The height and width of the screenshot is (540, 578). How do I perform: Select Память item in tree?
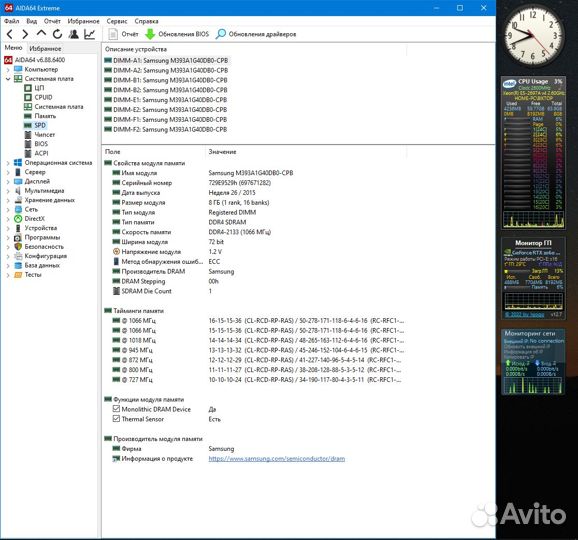click(x=40, y=116)
